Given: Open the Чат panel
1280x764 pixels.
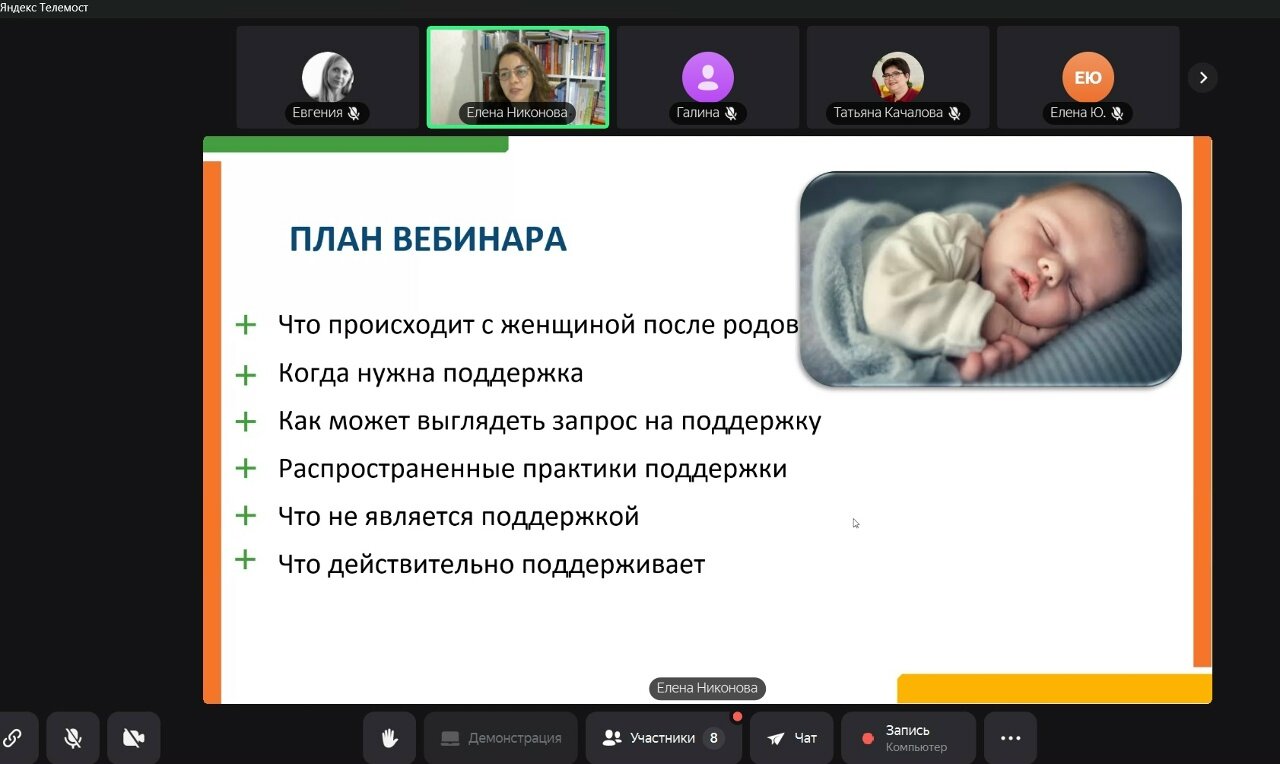Looking at the screenshot, I should 791,738.
